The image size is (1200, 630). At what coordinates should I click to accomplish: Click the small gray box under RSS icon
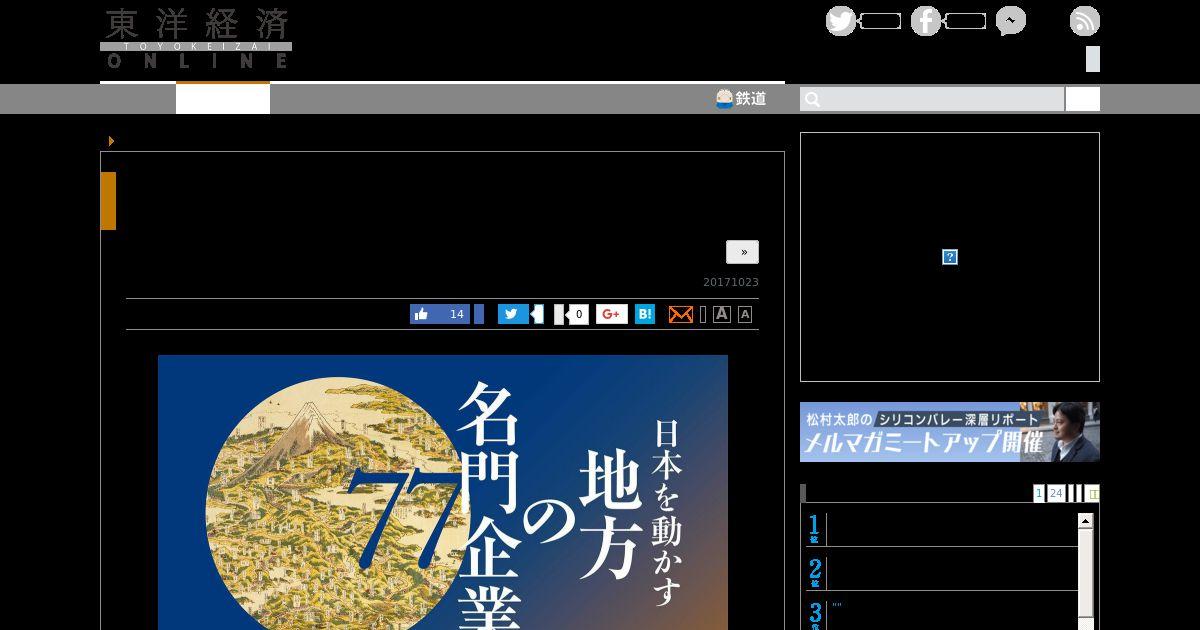click(x=1093, y=59)
